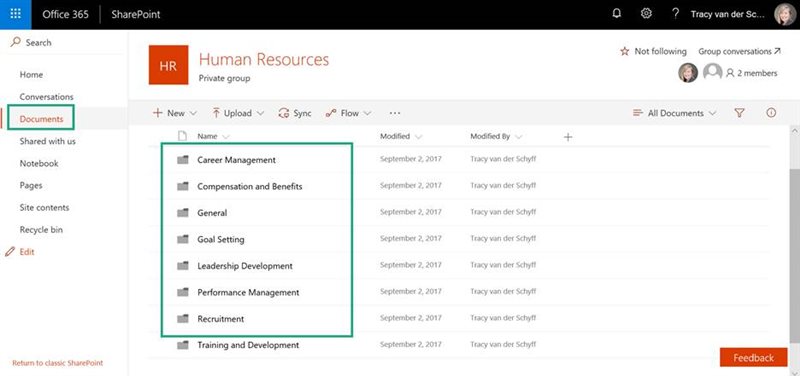Open the Goal Setting folder name

pyautogui.click(x=221, y=239)
